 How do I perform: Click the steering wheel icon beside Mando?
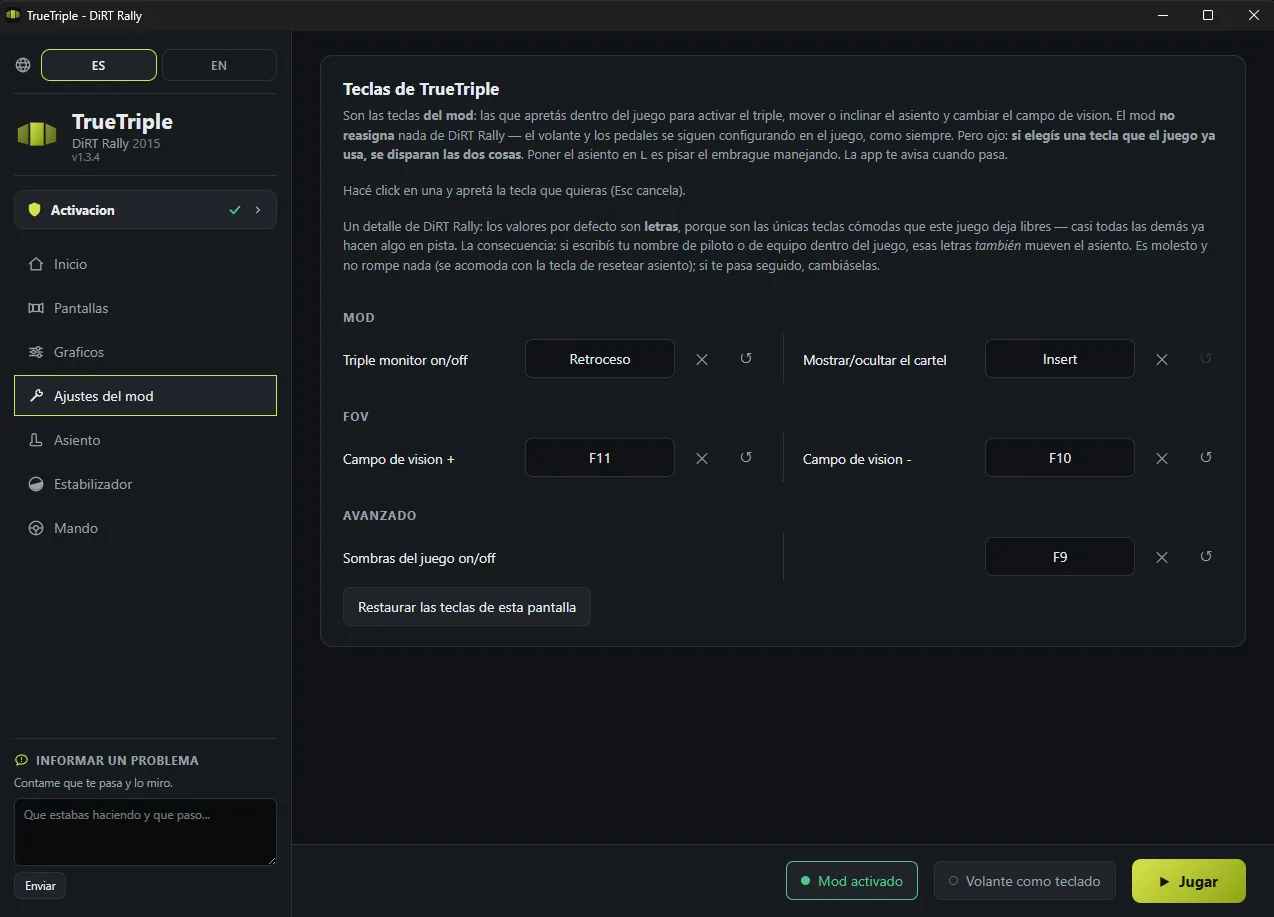coord(36,528)
